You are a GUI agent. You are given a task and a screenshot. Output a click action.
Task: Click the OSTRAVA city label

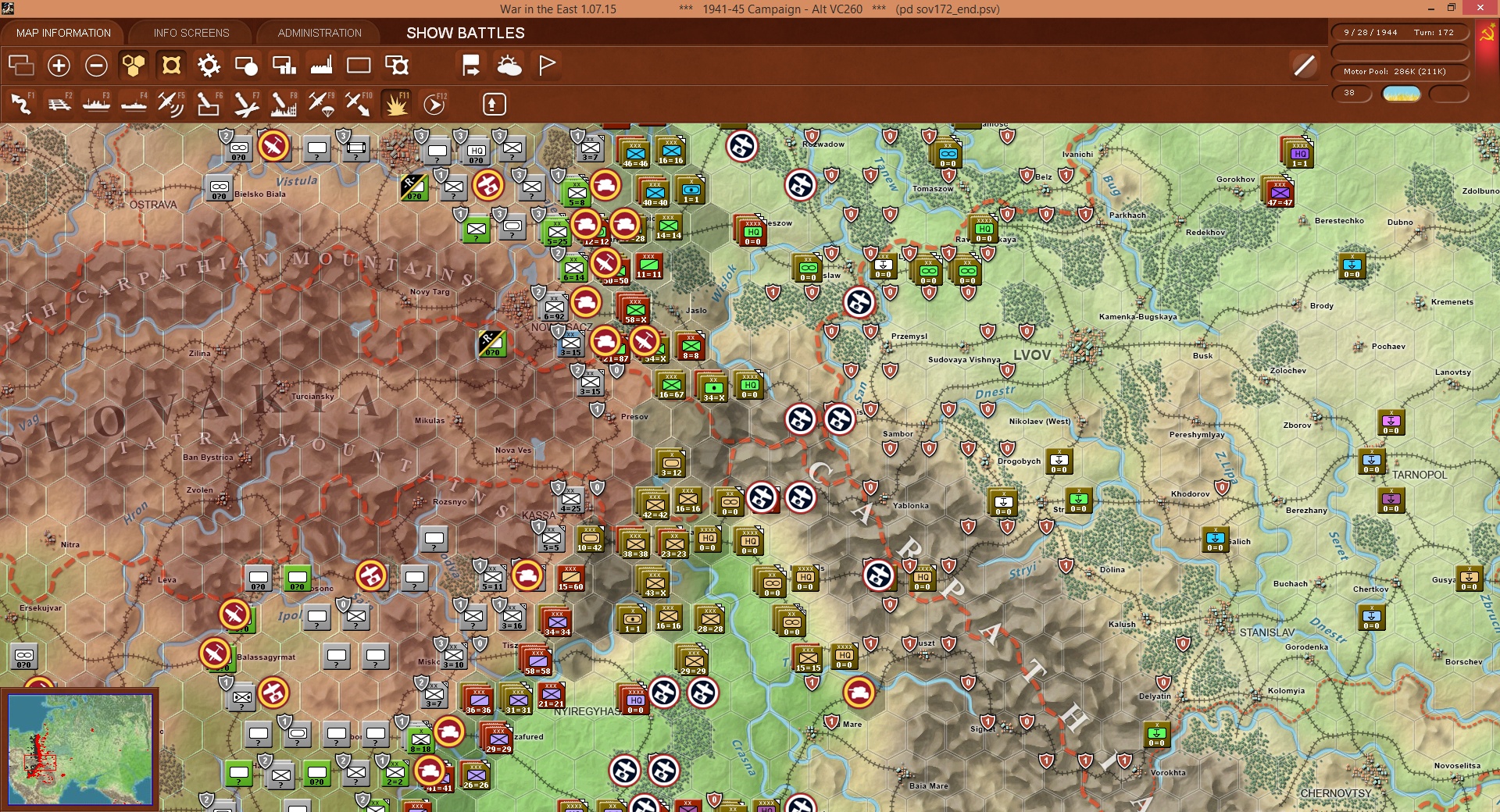click(153, 205)
